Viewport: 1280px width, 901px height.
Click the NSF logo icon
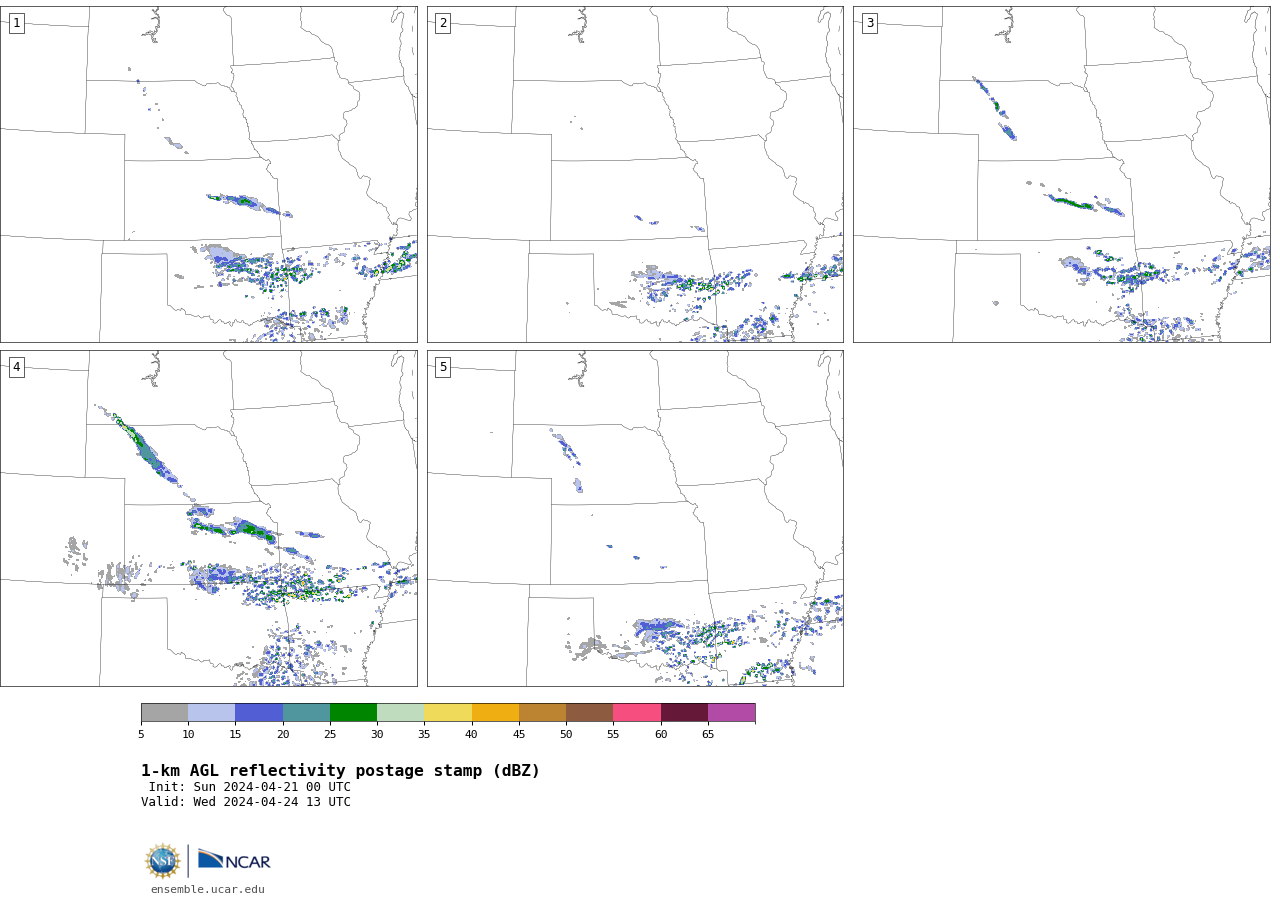(163, 861)
